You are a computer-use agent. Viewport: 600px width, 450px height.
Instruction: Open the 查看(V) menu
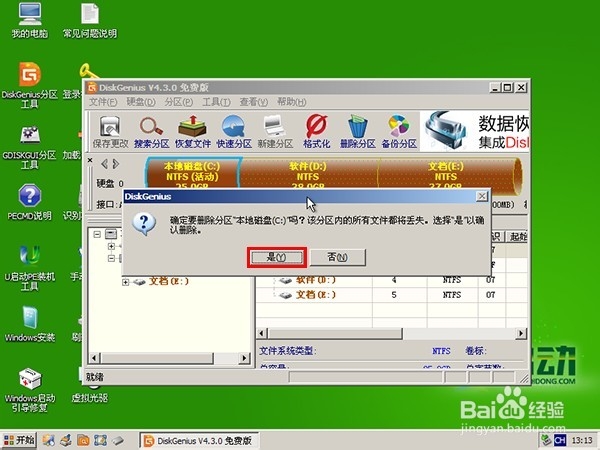click(254, 102)
